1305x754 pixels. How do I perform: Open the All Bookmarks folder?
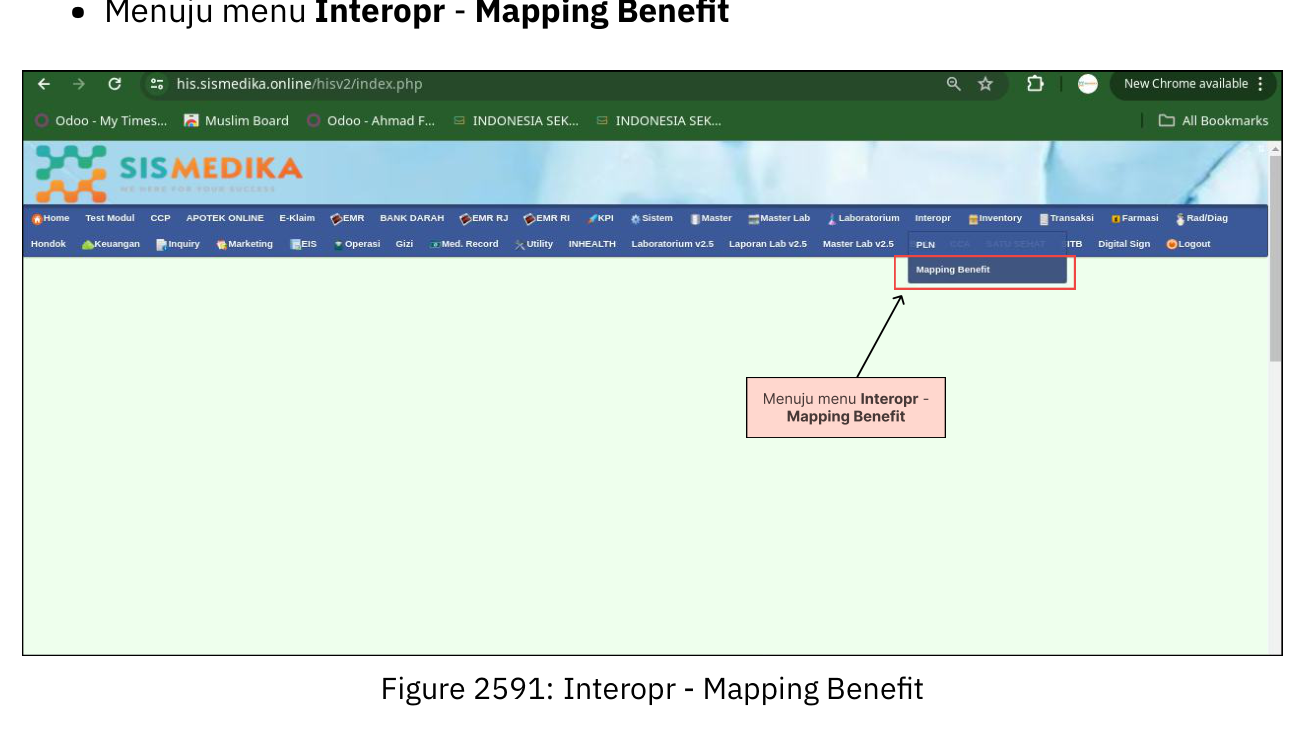pyautogui.click(x=1213, y=121)
